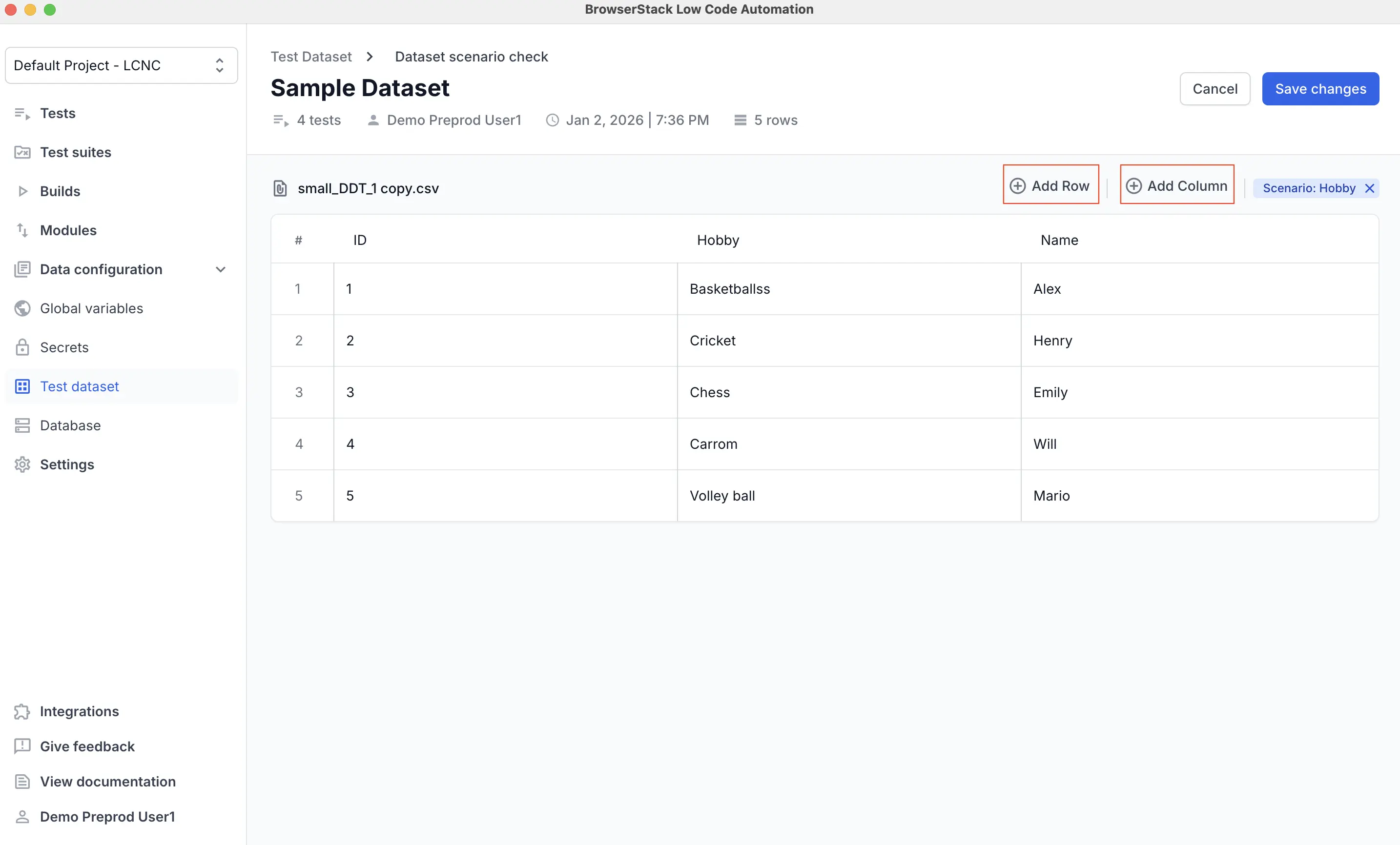Open Secrets using the lock icon
1400x845 pixels.
tap(22, 347)
